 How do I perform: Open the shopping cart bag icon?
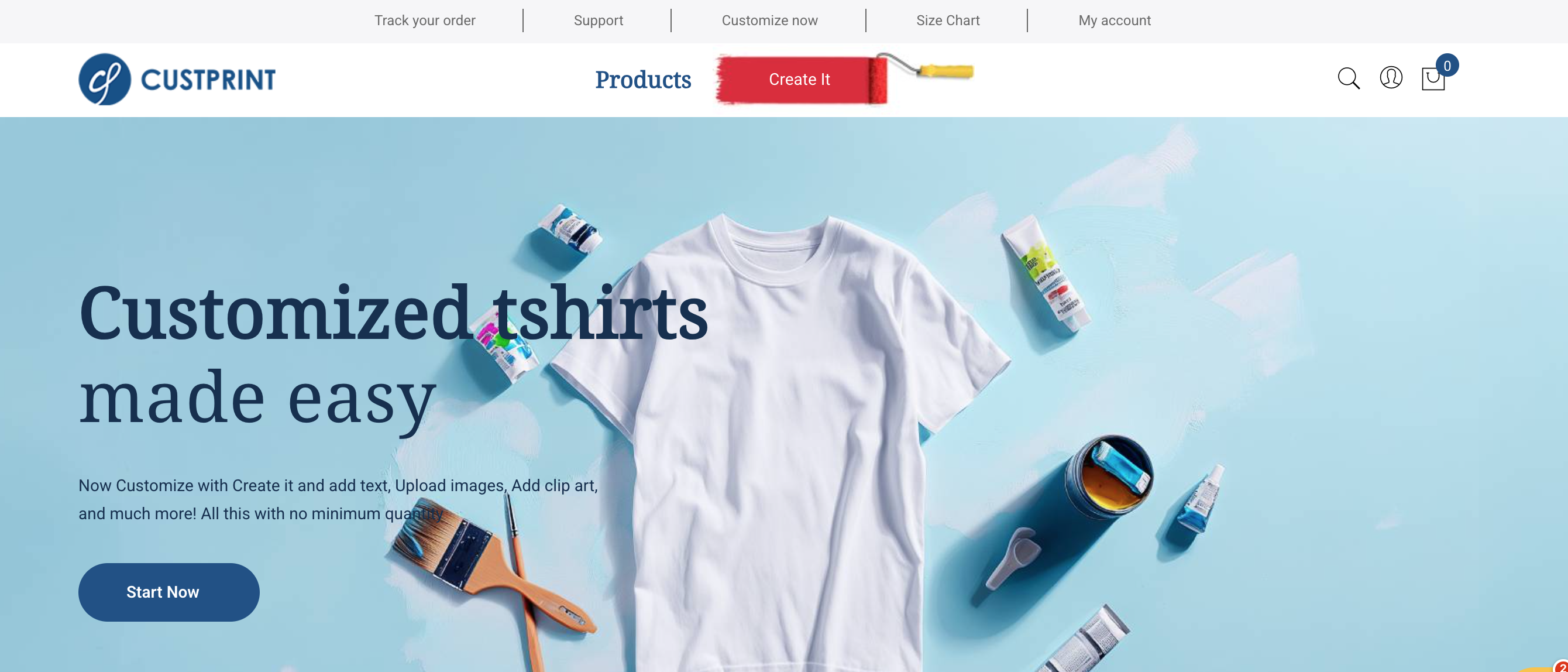[1433, 79]
